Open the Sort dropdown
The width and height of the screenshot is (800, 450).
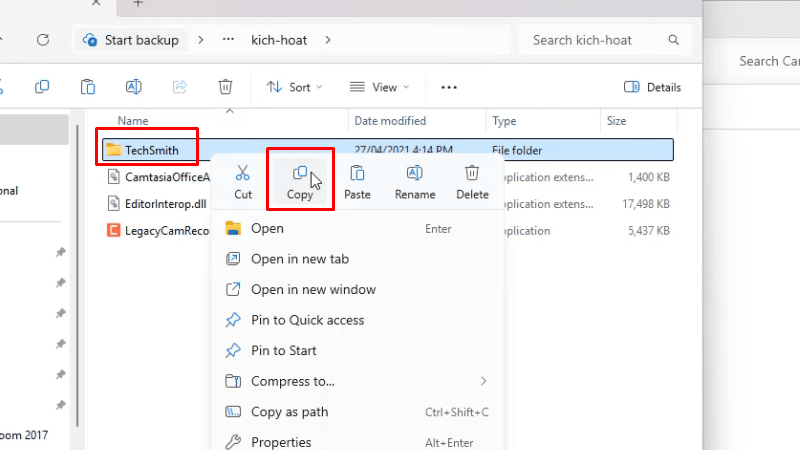click(x=295, y=87)
